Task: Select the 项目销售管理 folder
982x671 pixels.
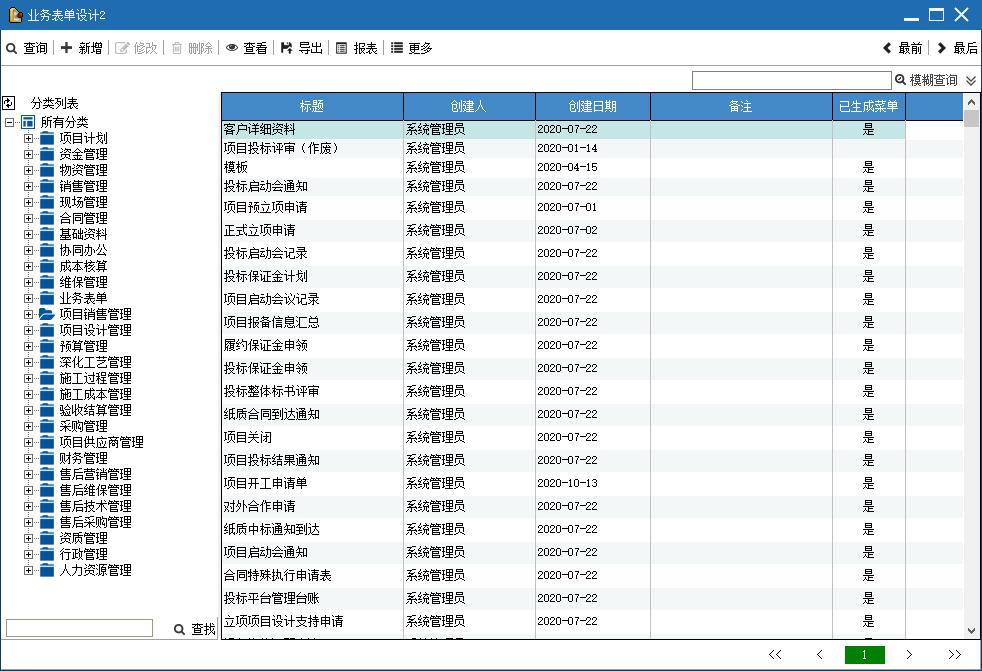Action: (94, 314)
